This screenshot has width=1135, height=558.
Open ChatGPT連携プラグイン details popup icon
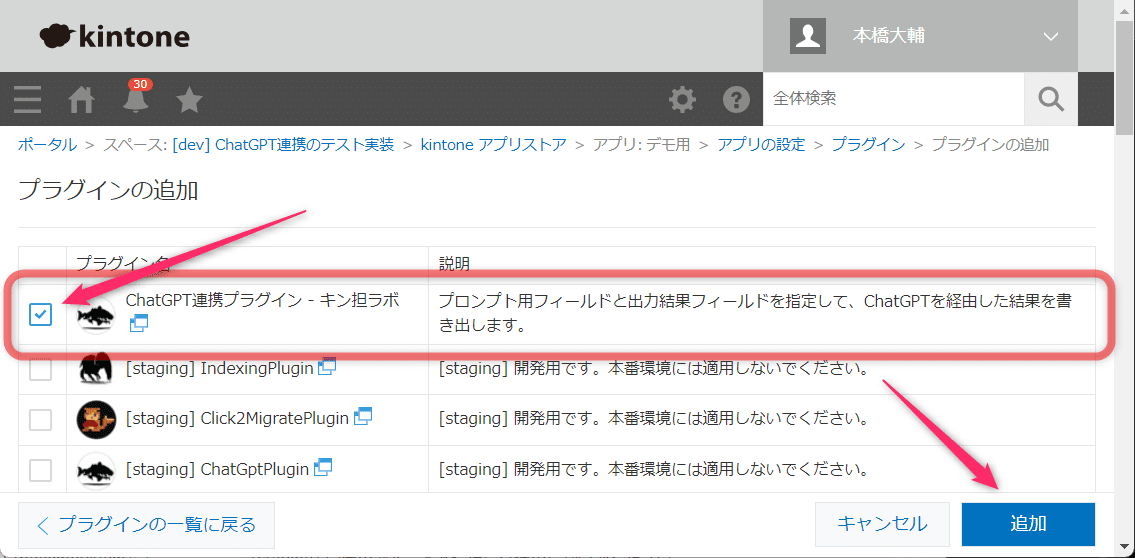tap(138, 324)
